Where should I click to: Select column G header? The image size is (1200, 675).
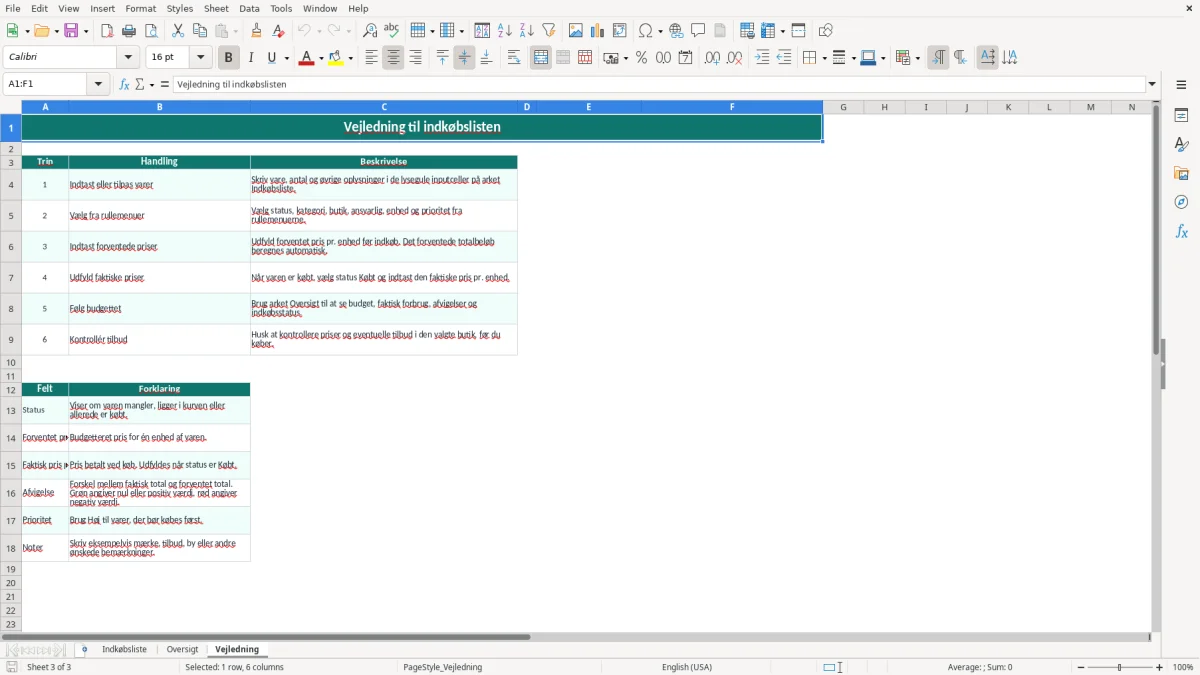pyautogui.click(x=843, y=107)
